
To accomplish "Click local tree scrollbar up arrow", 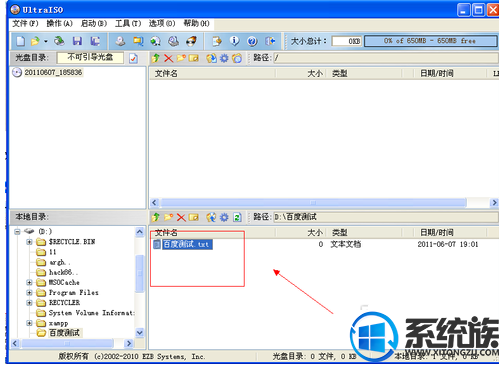I will pos(140,231).
